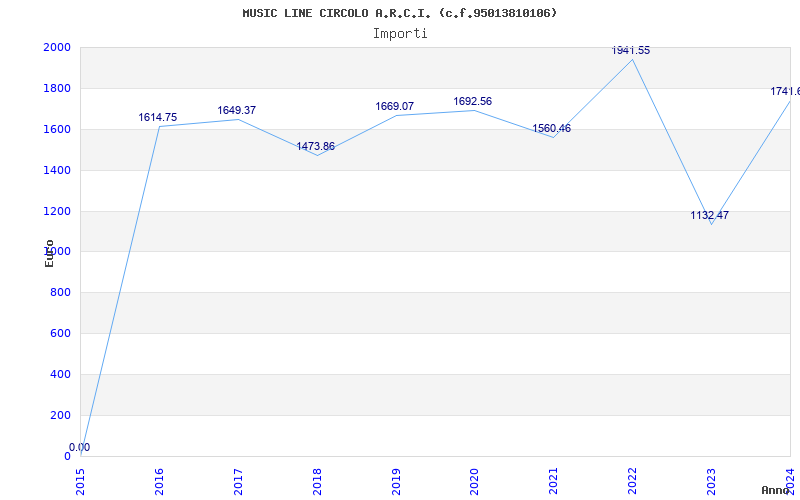Screen dimensions: 800x500
Task: Click the 1132.47 data label for 2023
Action: [x=710, y=216]
